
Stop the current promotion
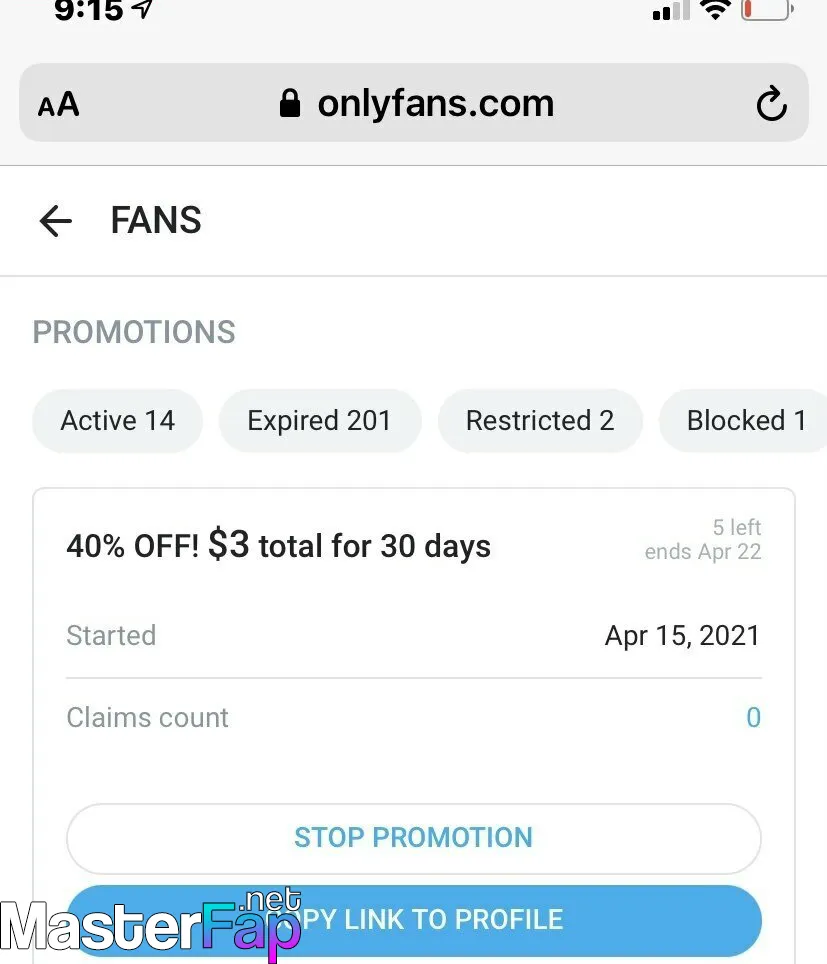414,838
